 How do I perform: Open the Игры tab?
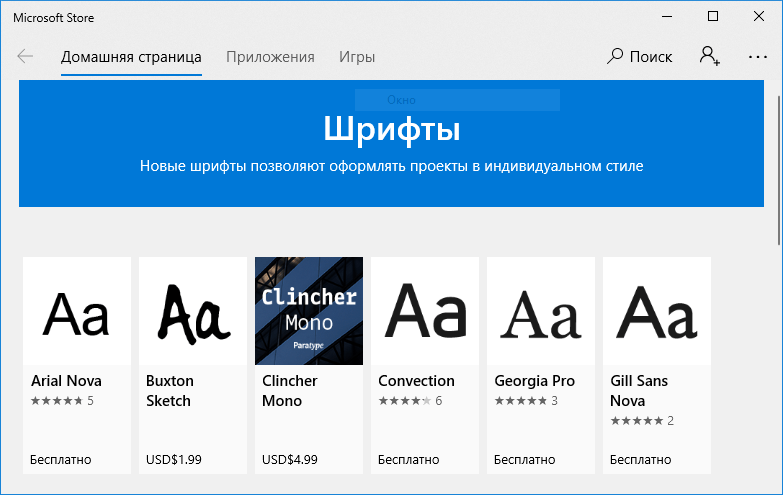click(x=357, y=57)
